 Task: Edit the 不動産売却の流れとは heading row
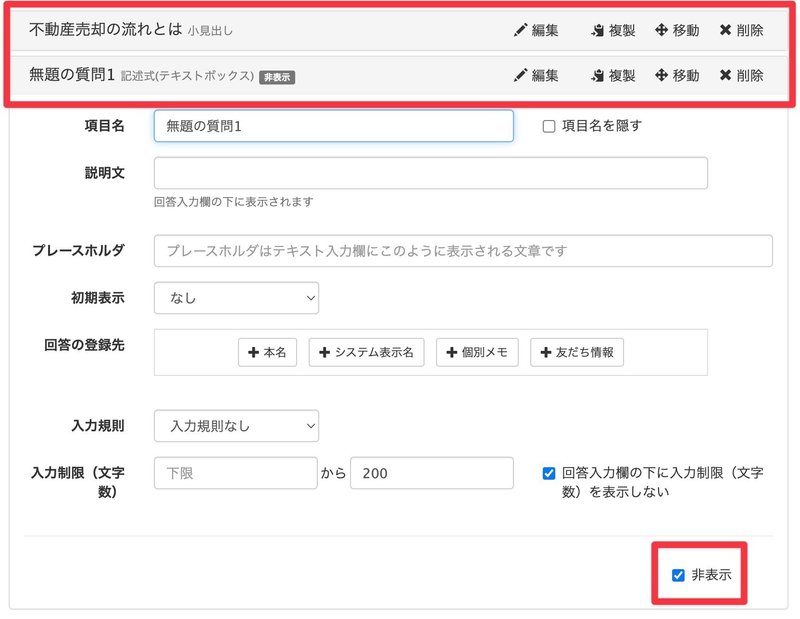tap(536, 30)
